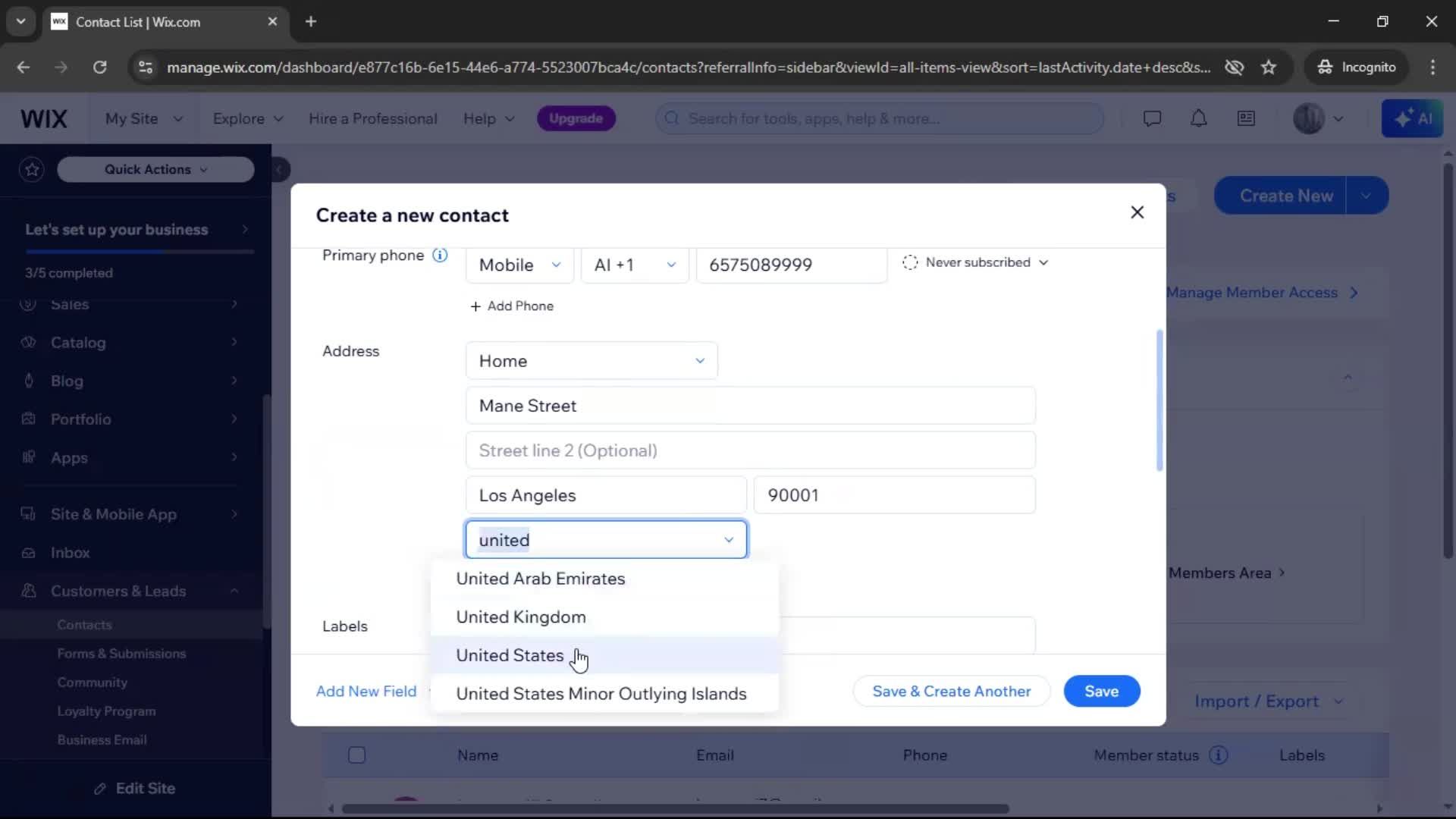Click the dialog vertical scrollbar
This screenshot has height=819, width=1456.
point(1159,400)
